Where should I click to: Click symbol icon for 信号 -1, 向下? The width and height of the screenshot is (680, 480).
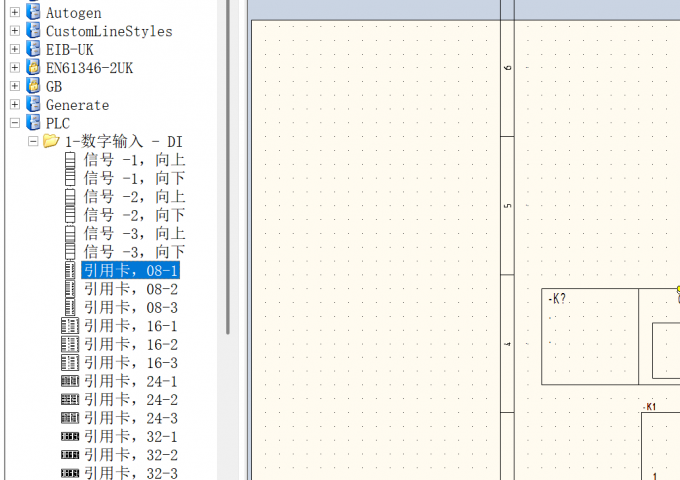point(70,178)
